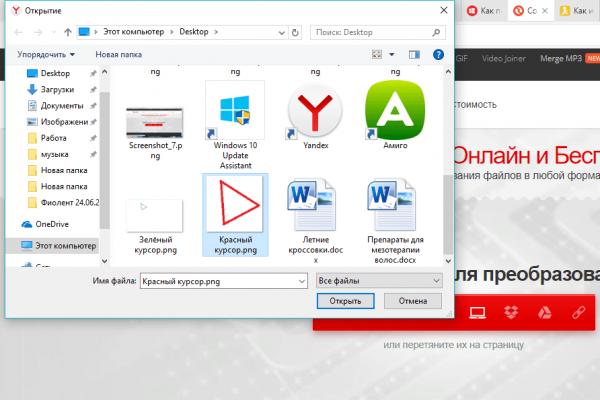Select Документы in the navigation pane
The height and width of the screenshot is (400, 600).
click(x=62, y=106)
